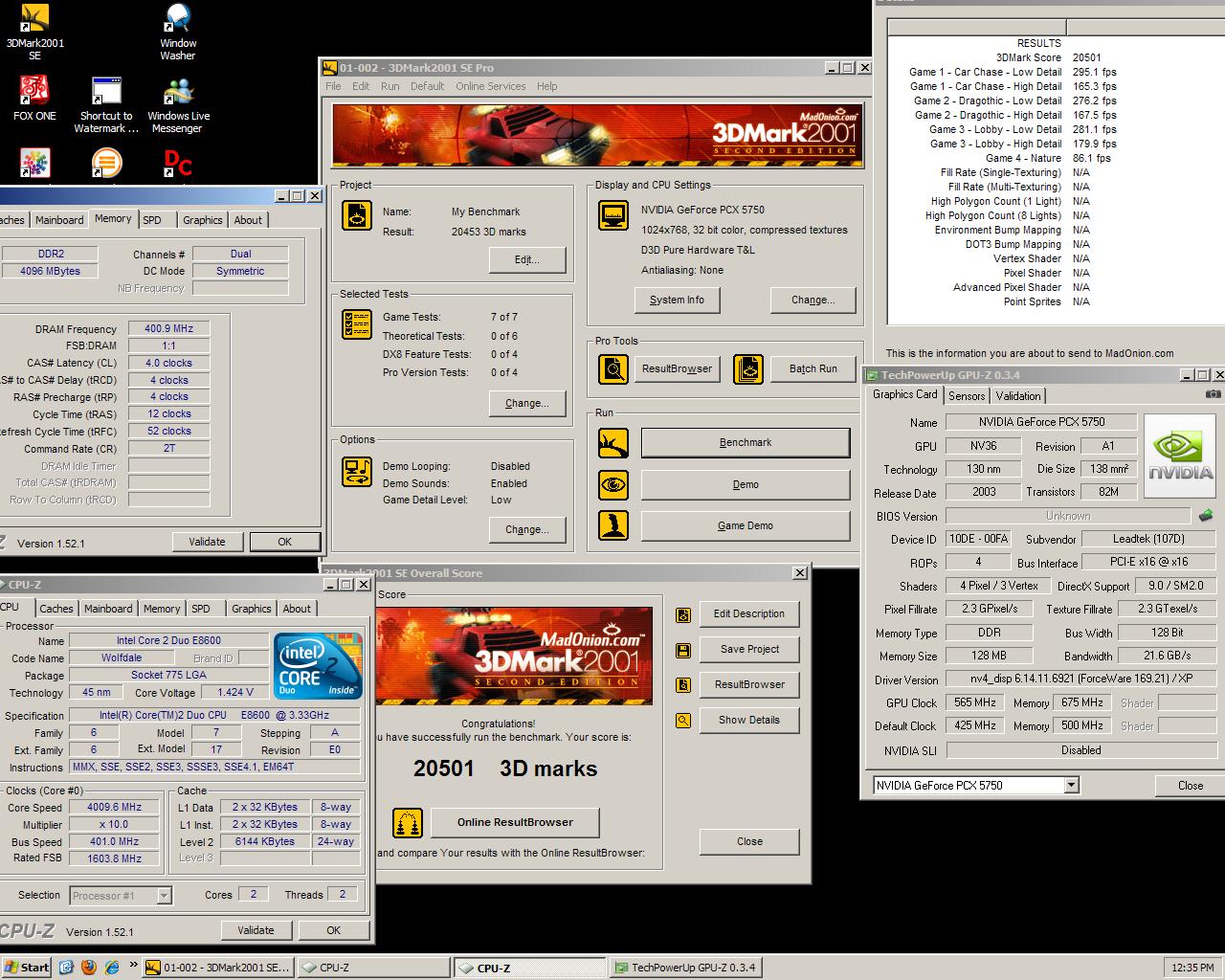Click the Game Demo joystick icon
Image resolution: width=1225 pixels, height=980 pixels.
point(612,525)
